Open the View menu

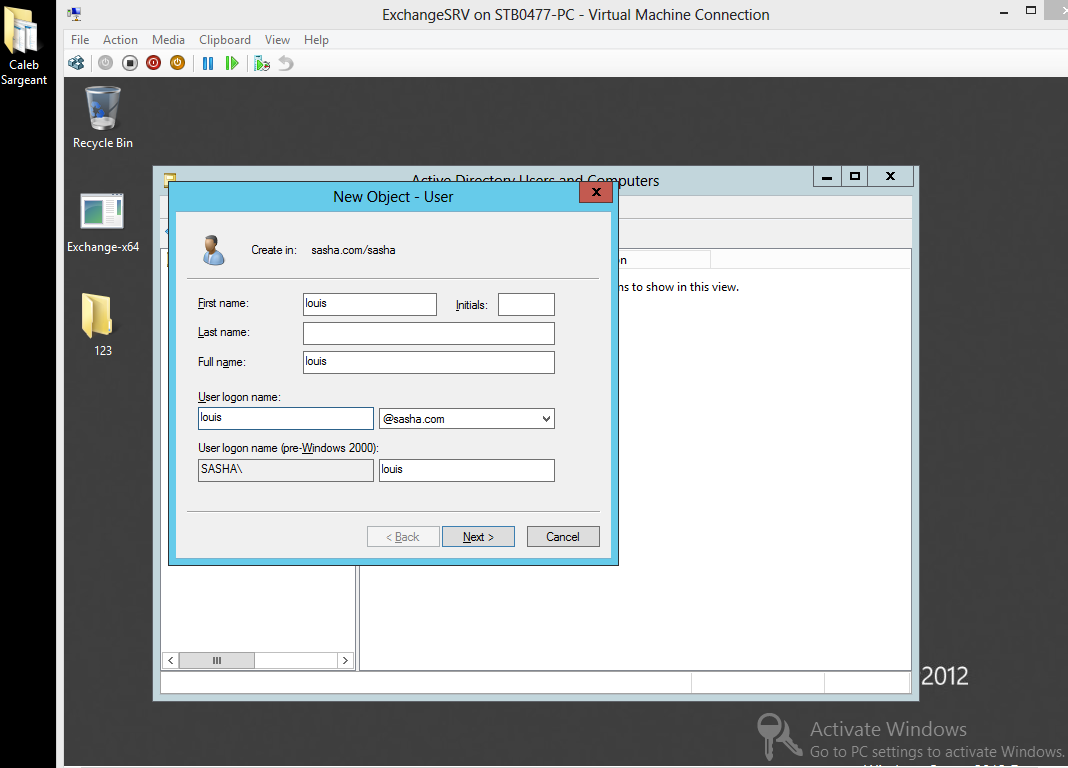pyautogui.click(x=277, y=39)
